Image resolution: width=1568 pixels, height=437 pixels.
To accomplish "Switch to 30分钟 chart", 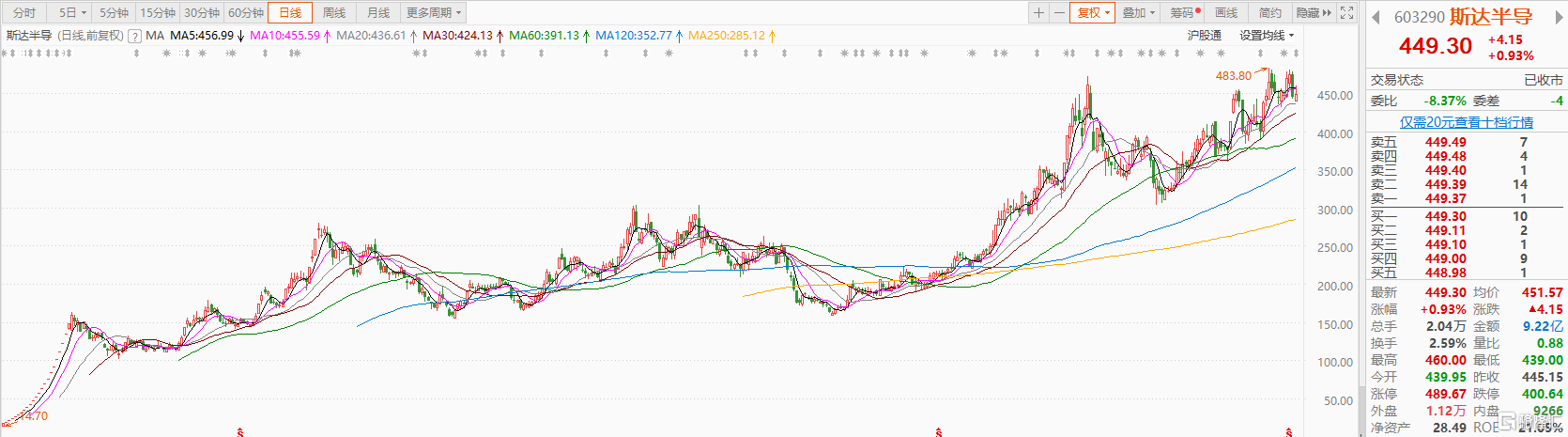I will coord(202,13).
